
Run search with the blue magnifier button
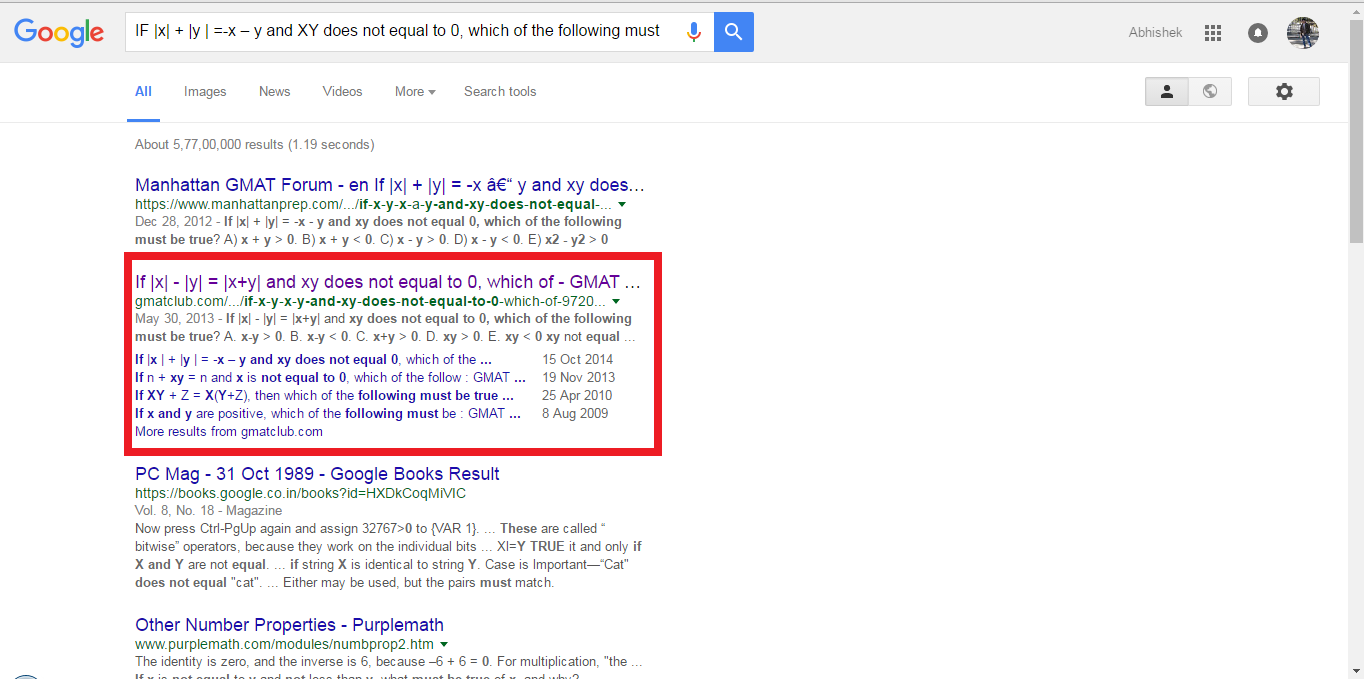click(x=734, y=32)
